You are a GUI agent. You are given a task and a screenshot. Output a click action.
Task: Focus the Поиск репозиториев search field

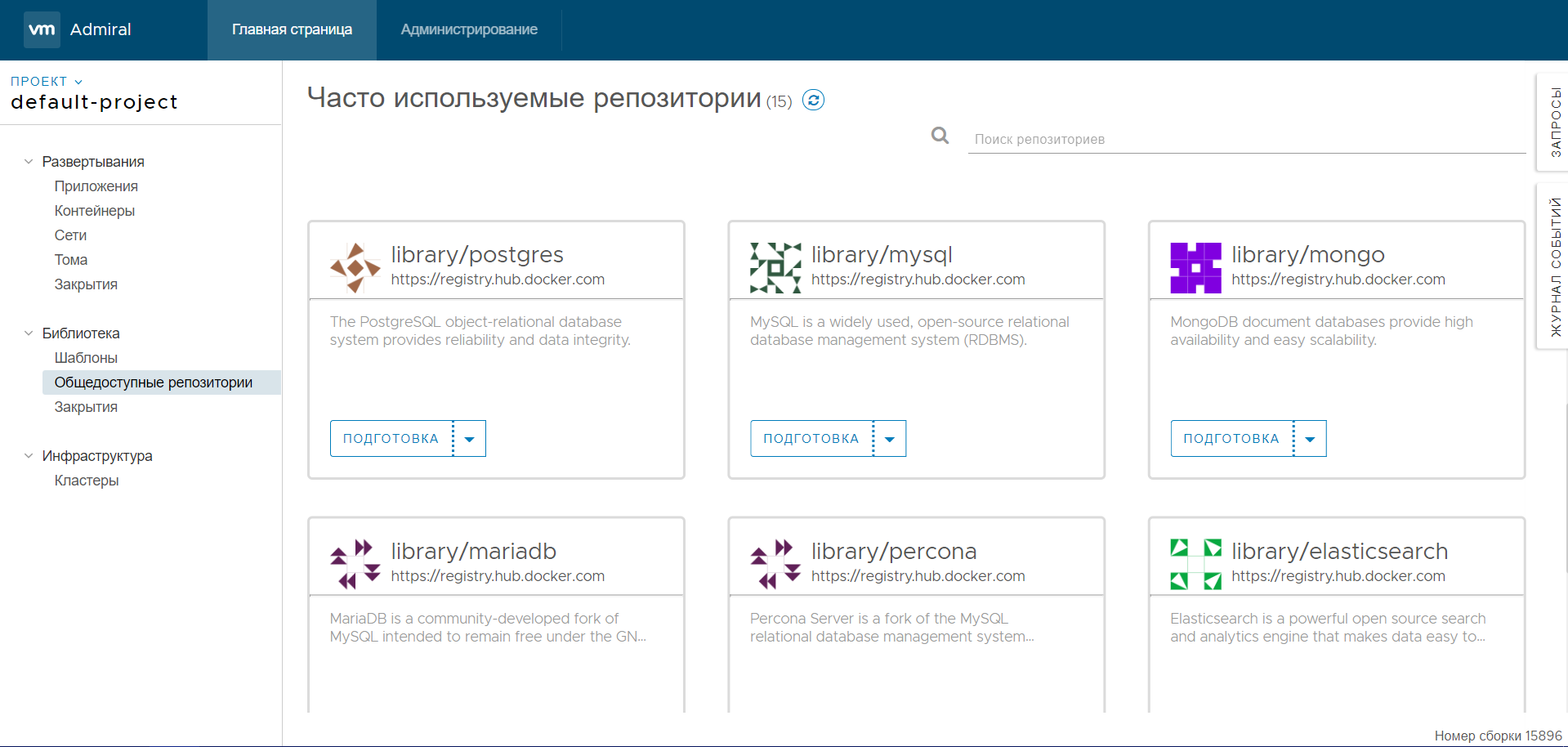coord(1247,139)
